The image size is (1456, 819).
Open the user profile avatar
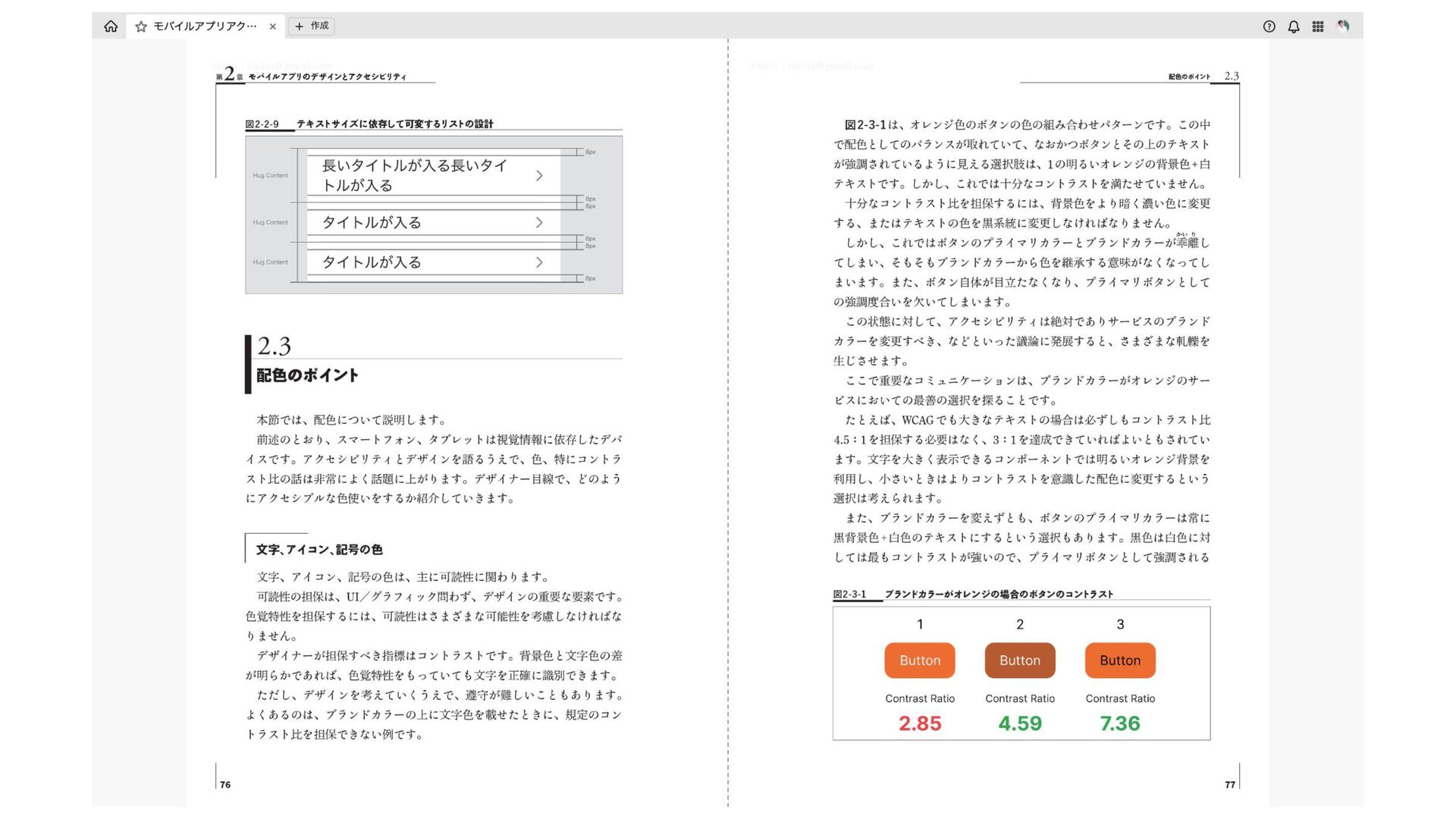pyautogui.click(x=1343, y=27)
